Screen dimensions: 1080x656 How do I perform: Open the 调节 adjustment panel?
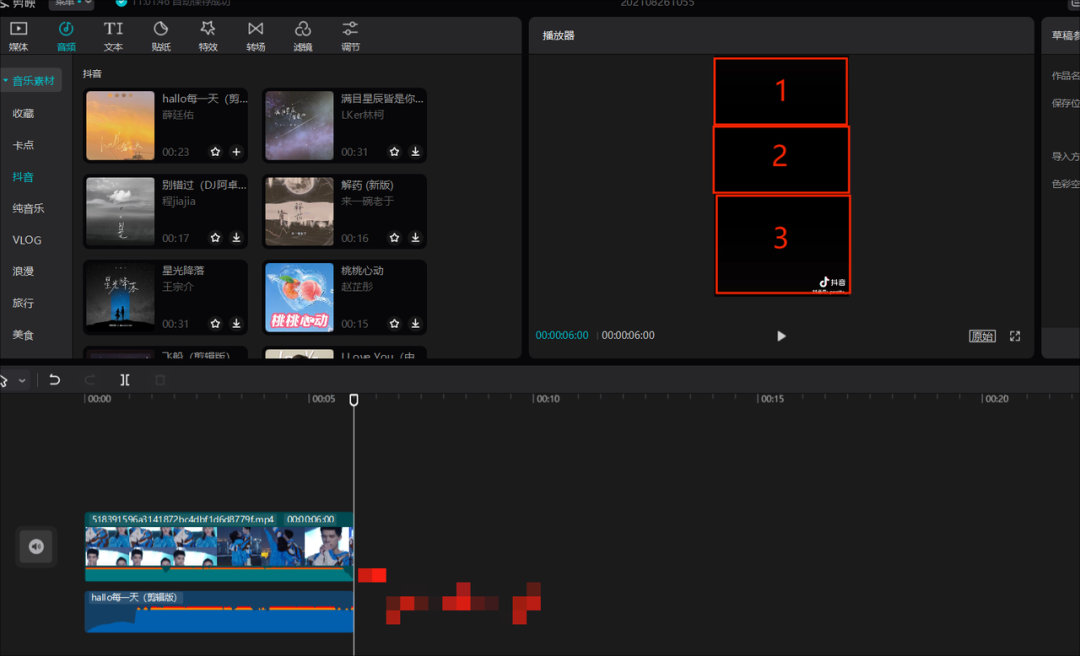click(351, 36)
